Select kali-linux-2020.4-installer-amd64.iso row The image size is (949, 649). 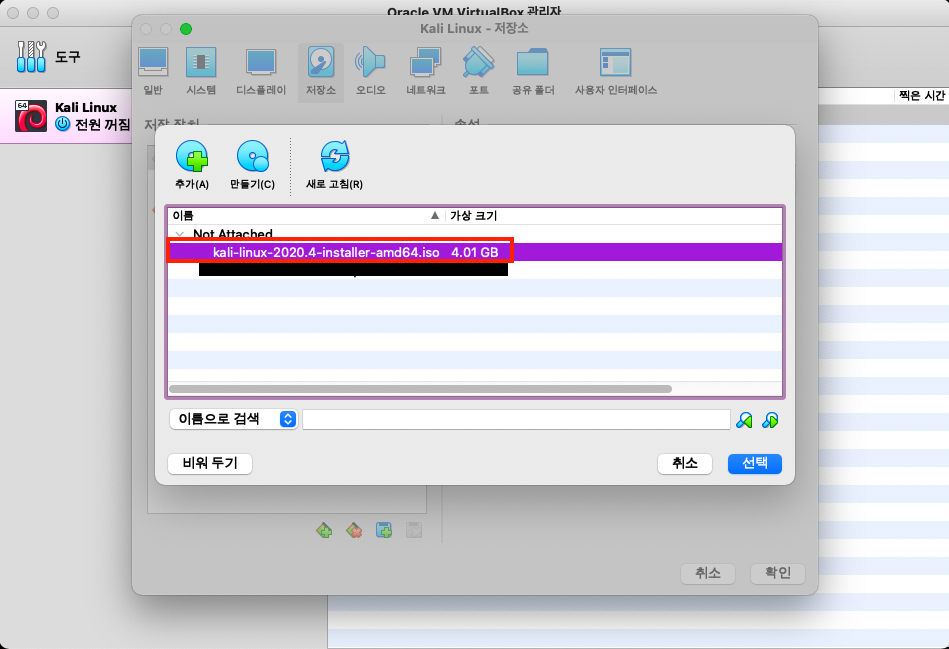475,252
